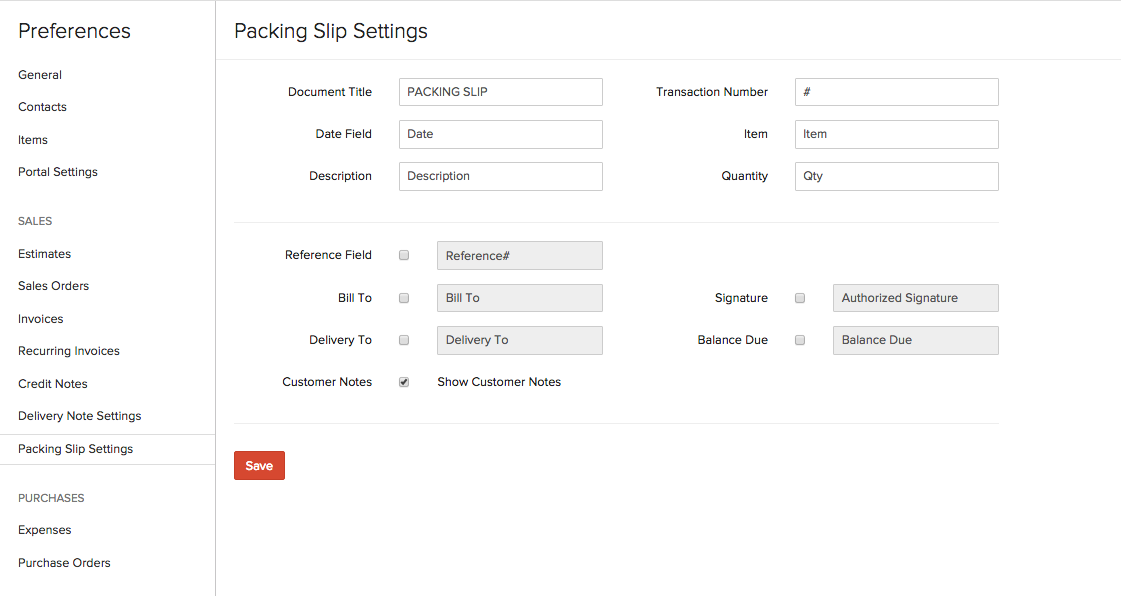Open Portal Settings page
1121x596 pixels.
point(58,172)
